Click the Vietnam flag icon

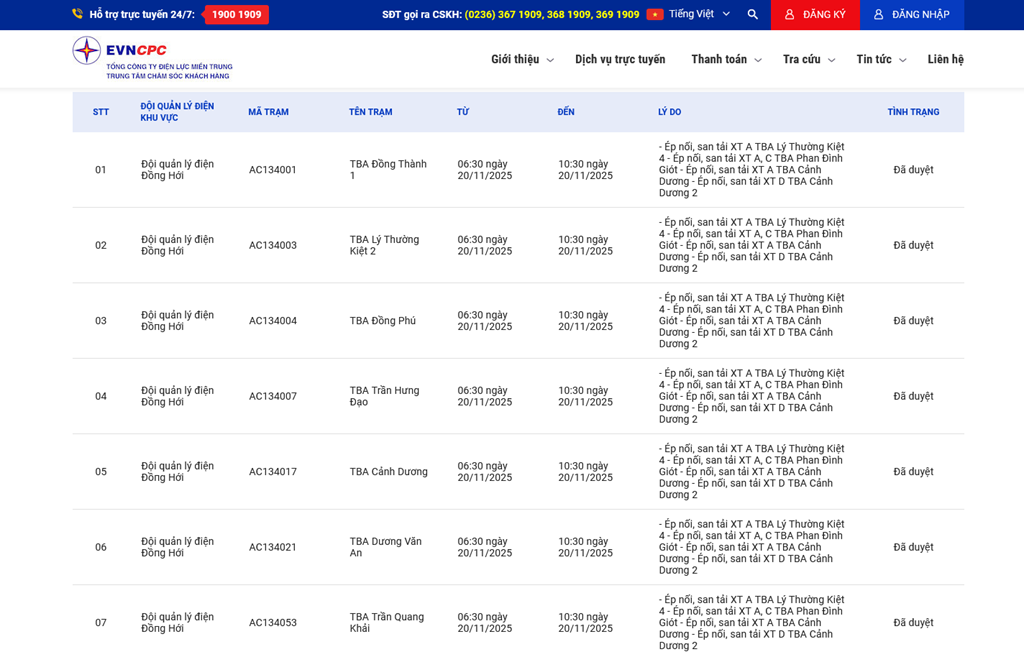tap(655, 14)
